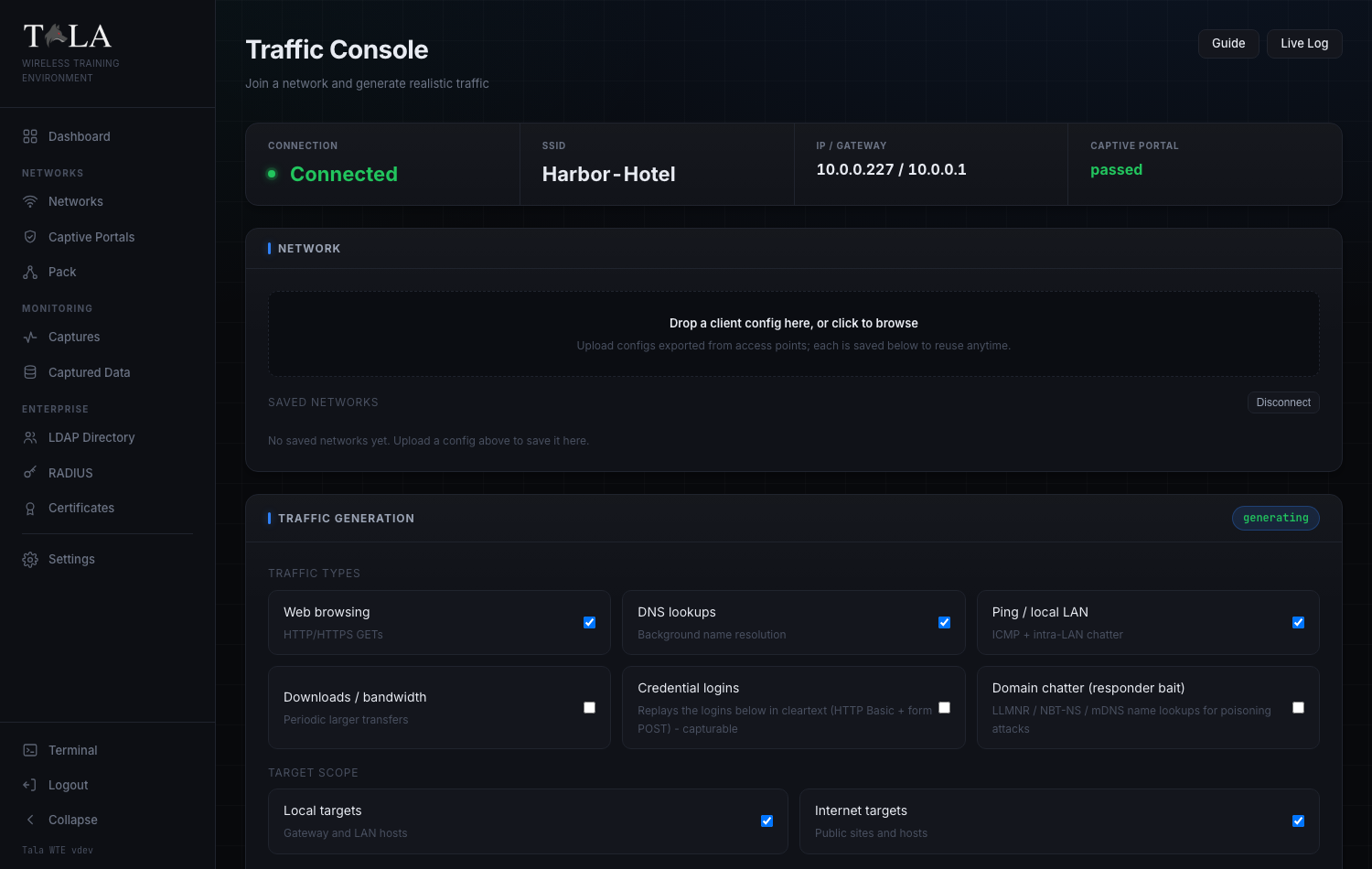Go to Networks page
The height and width of the screenshot is (869, 1372).
pos(107,201)
